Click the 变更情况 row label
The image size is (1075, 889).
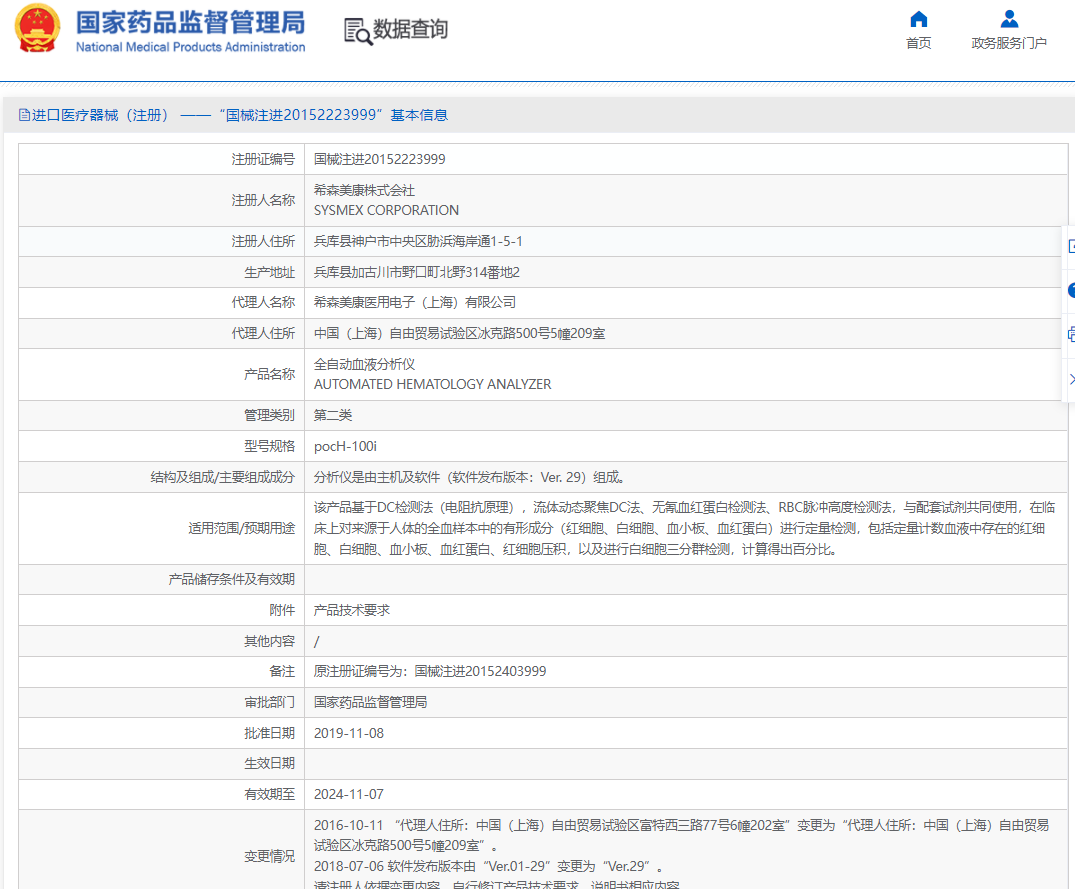click(269, 856)
